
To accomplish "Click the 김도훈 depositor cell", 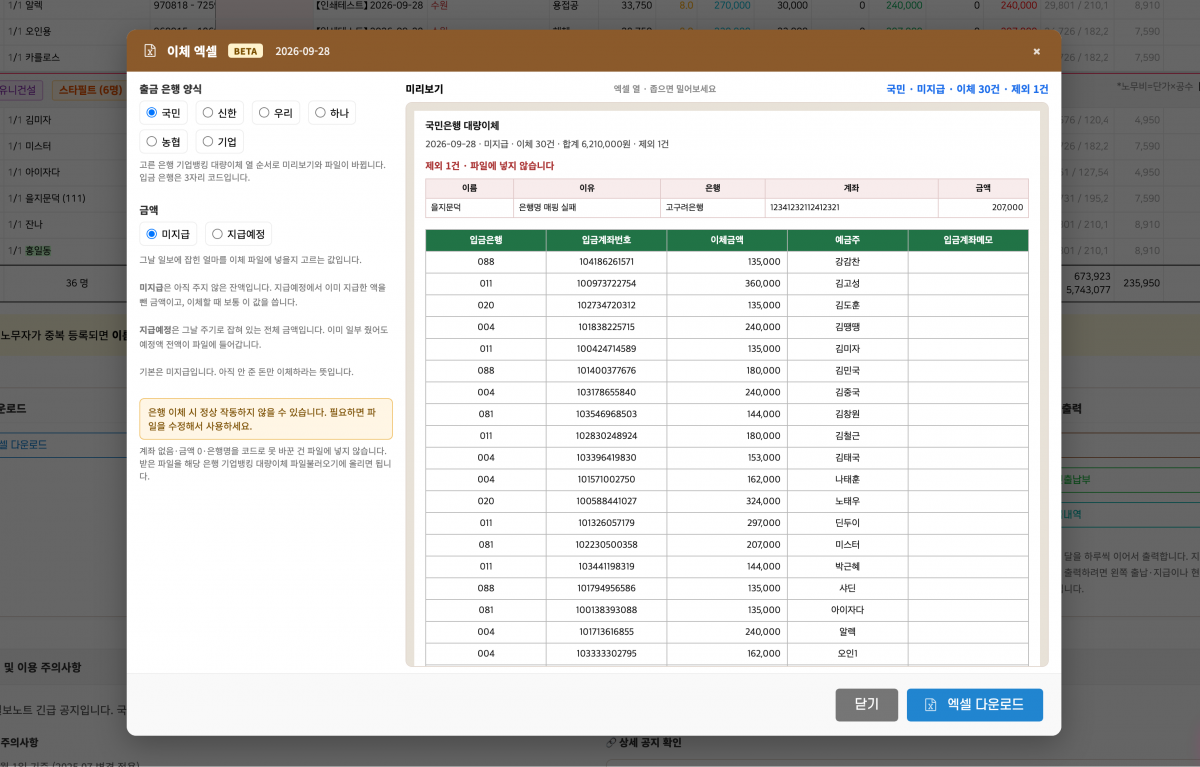I will coord(847,305).
